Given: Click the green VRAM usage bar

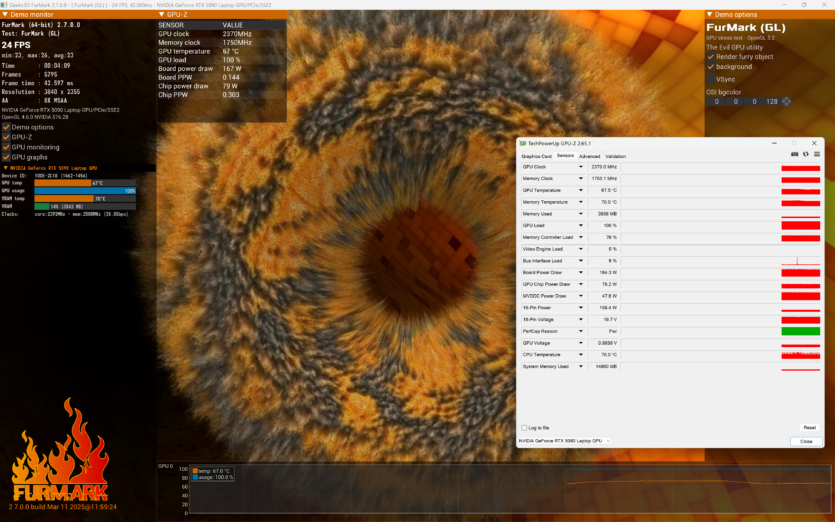Looking at the screenshot, I should pos(42,207).
